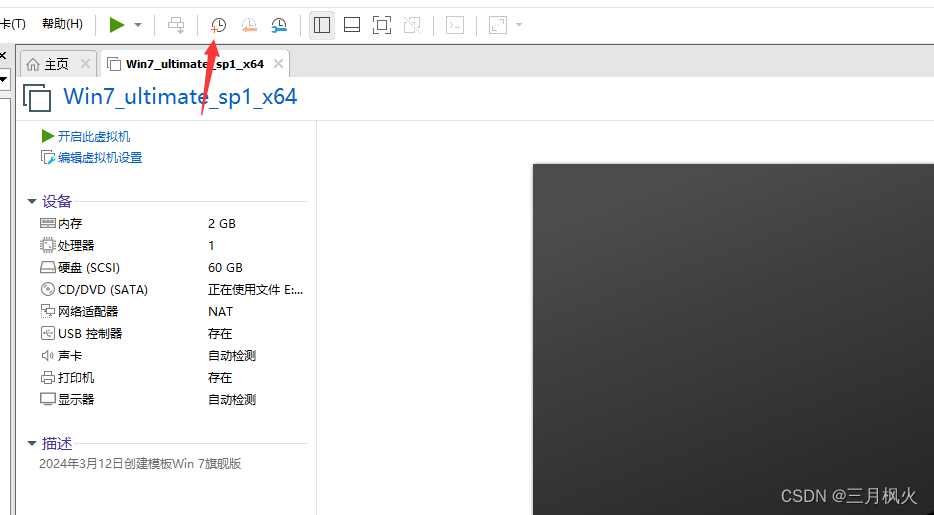This screenshot has height=515, width=934.
Task: Click 开启此虚拟机 link
Action: pyautogui.click(x=94, y=136)
